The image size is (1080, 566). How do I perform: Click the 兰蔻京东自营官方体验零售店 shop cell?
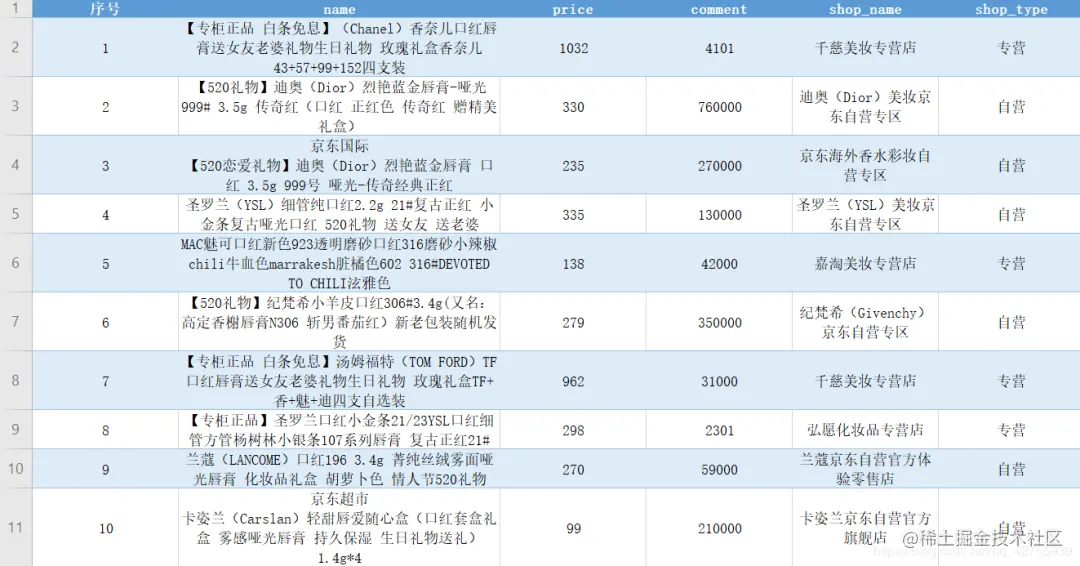tap(865, 469)
